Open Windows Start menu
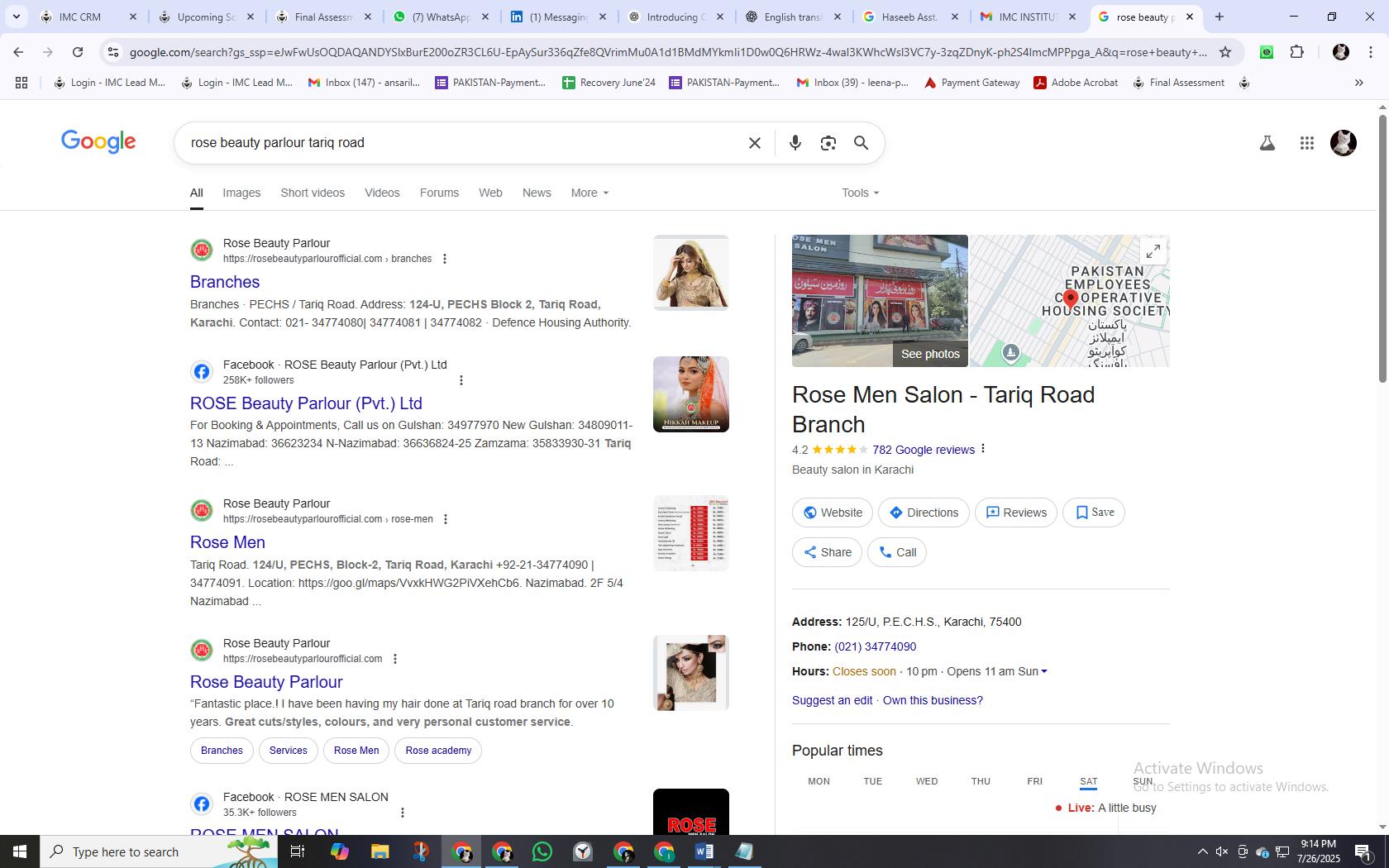This screenshot has height=868, width=1389. [20, 851]
